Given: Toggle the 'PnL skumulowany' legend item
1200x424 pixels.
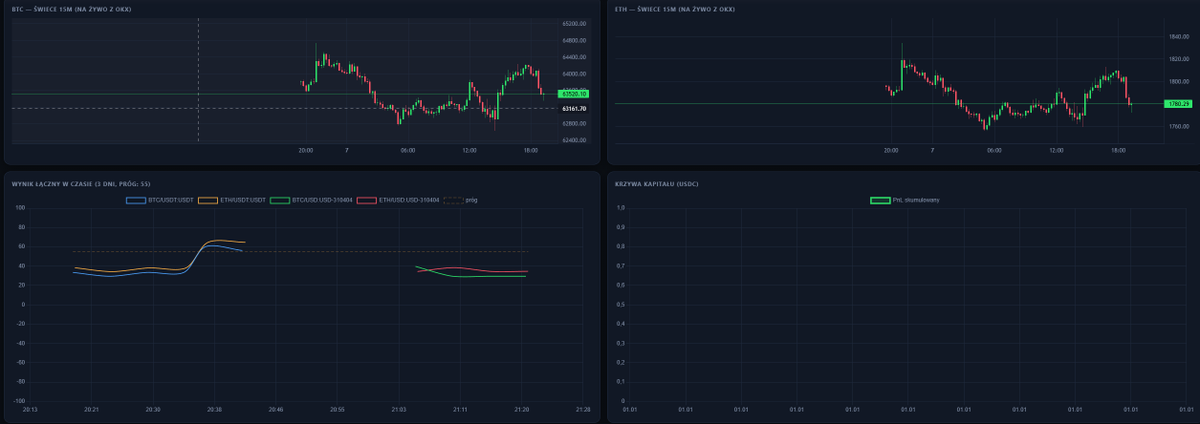Looking at the screenshot, I should (x=905, y=200).
